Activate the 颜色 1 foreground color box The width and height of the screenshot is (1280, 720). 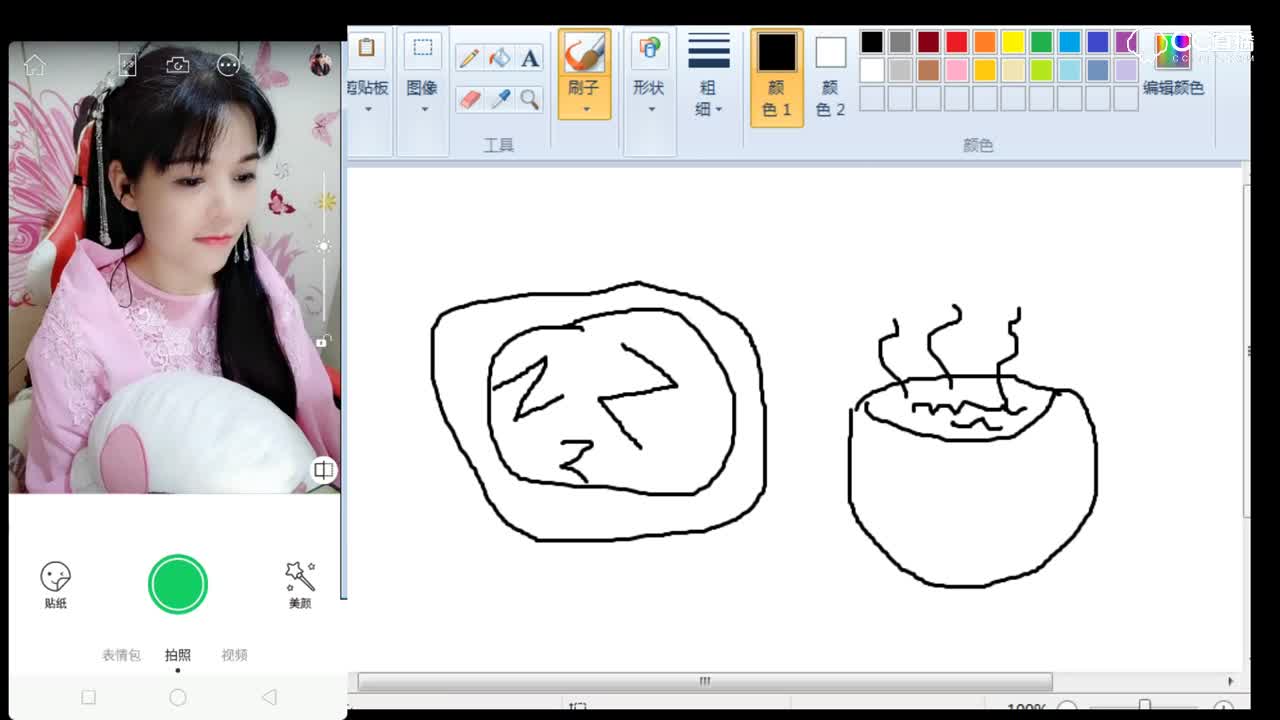point(776,77)
